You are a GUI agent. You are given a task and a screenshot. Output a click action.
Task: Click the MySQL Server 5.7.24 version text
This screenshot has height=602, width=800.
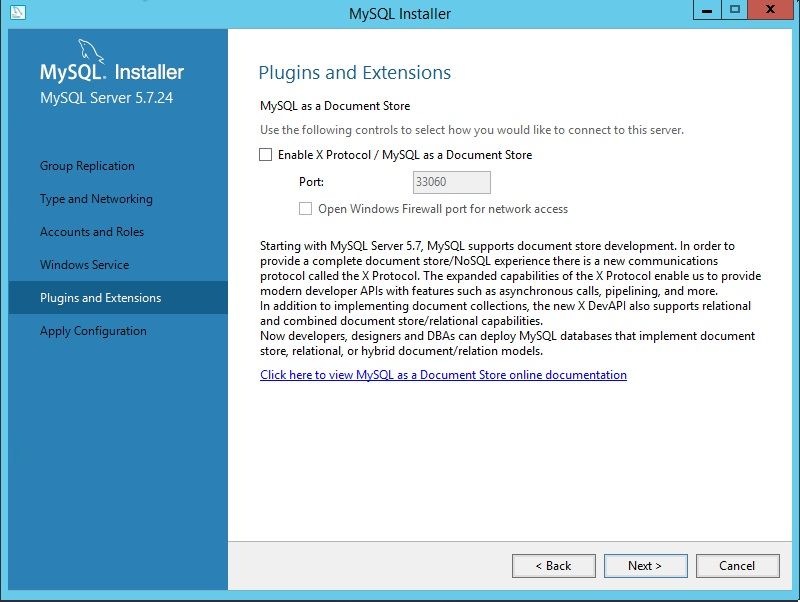click(107, 98)
